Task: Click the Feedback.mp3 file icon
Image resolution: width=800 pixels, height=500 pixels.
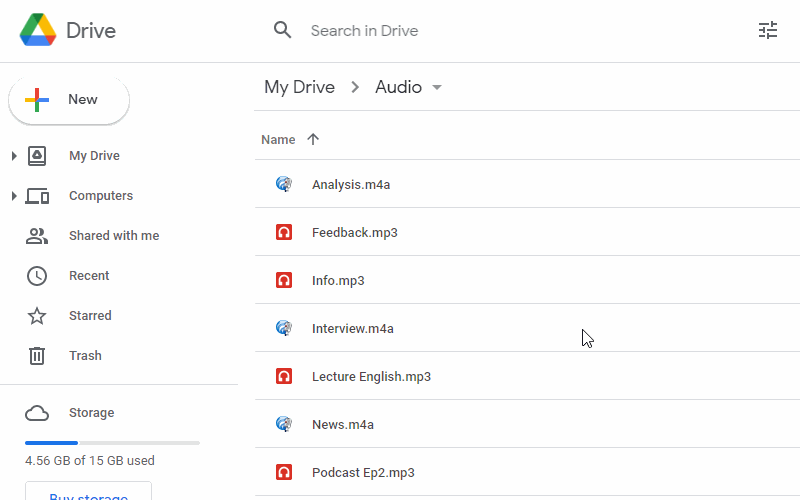Action: coord(284,232)
